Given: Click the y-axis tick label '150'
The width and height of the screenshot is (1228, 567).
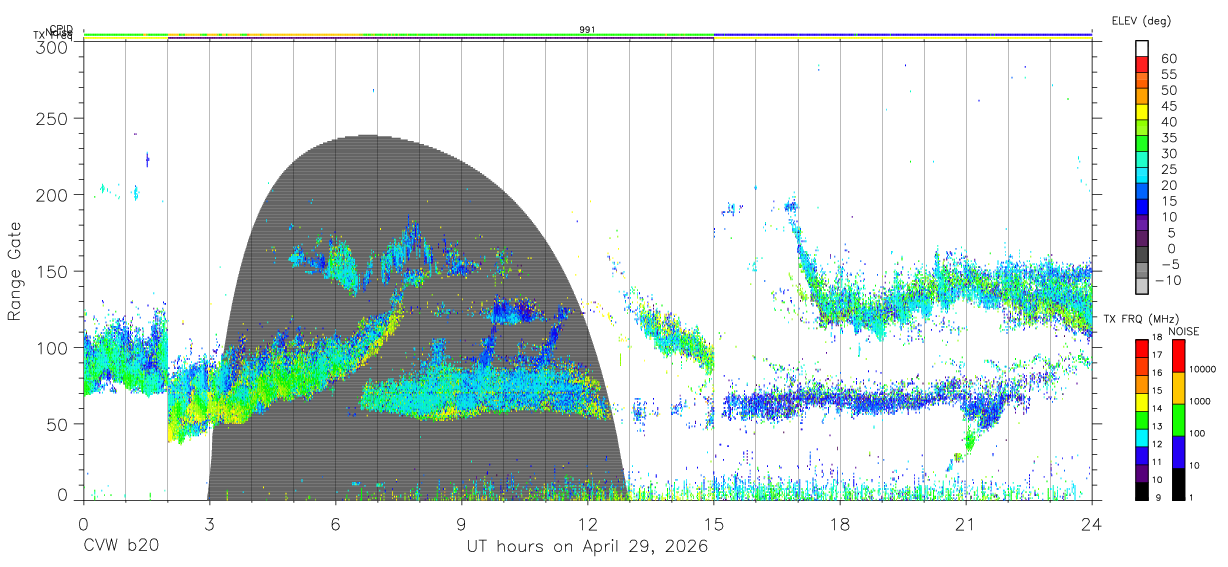Looking at the screenshot, I should (x=53, y=271).
